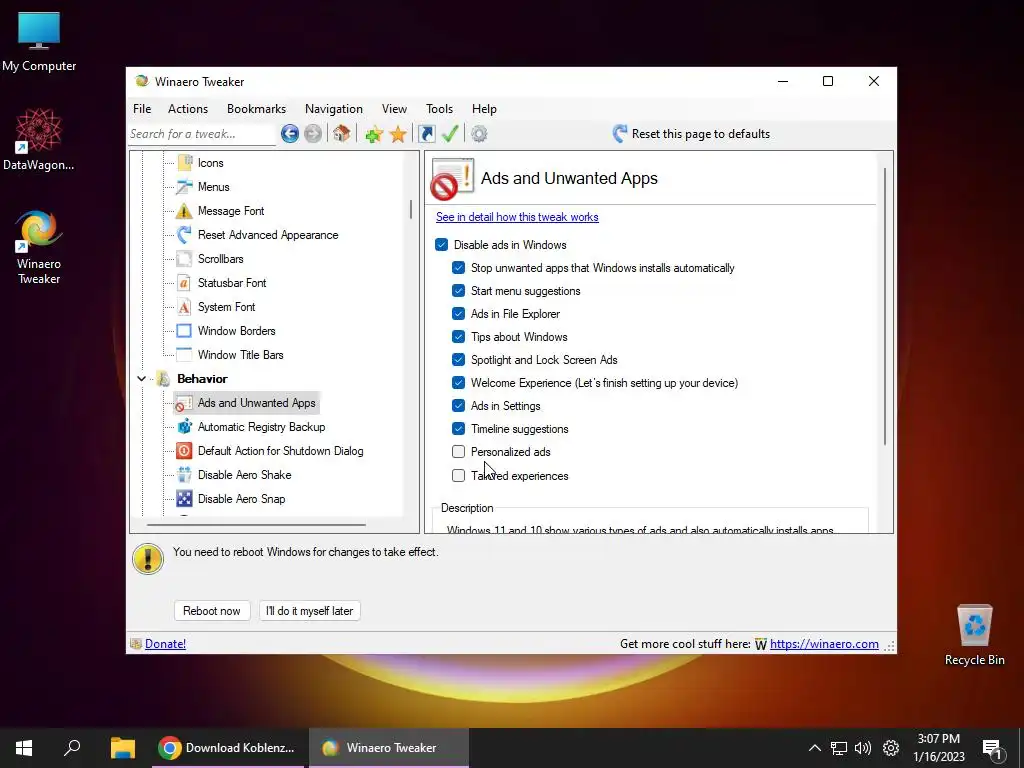
Task: Open Windows Start button
Action: (x=24, y=748)
